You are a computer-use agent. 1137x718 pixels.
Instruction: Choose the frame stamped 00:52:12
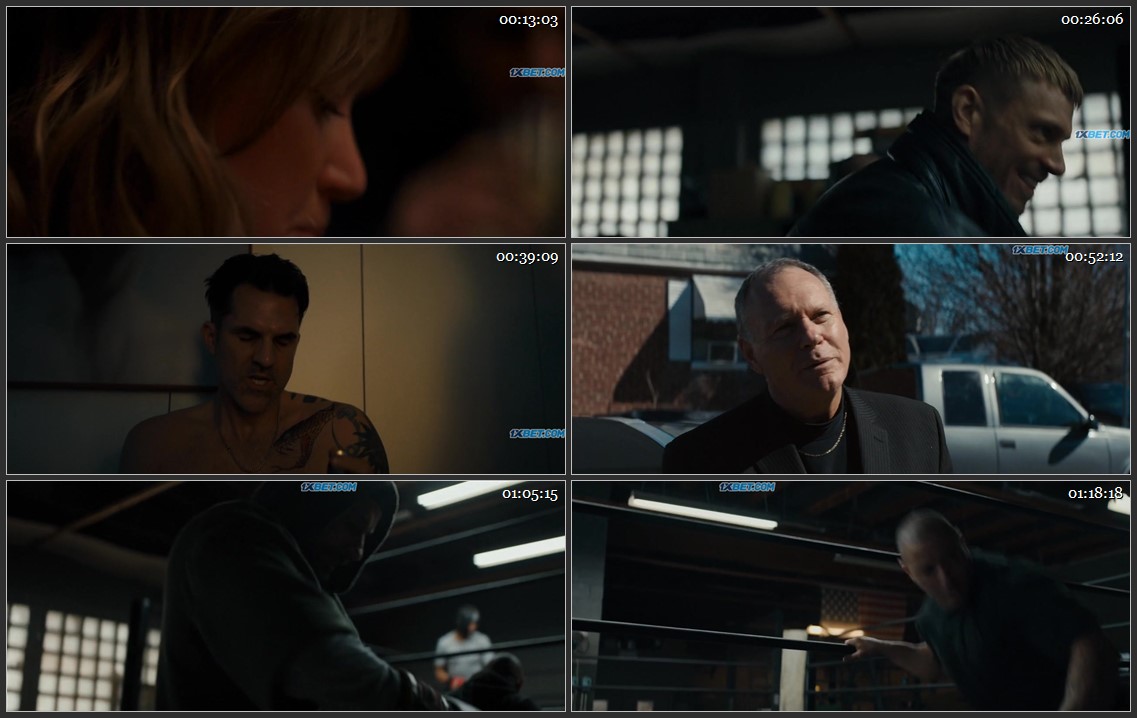pos(851,359)
